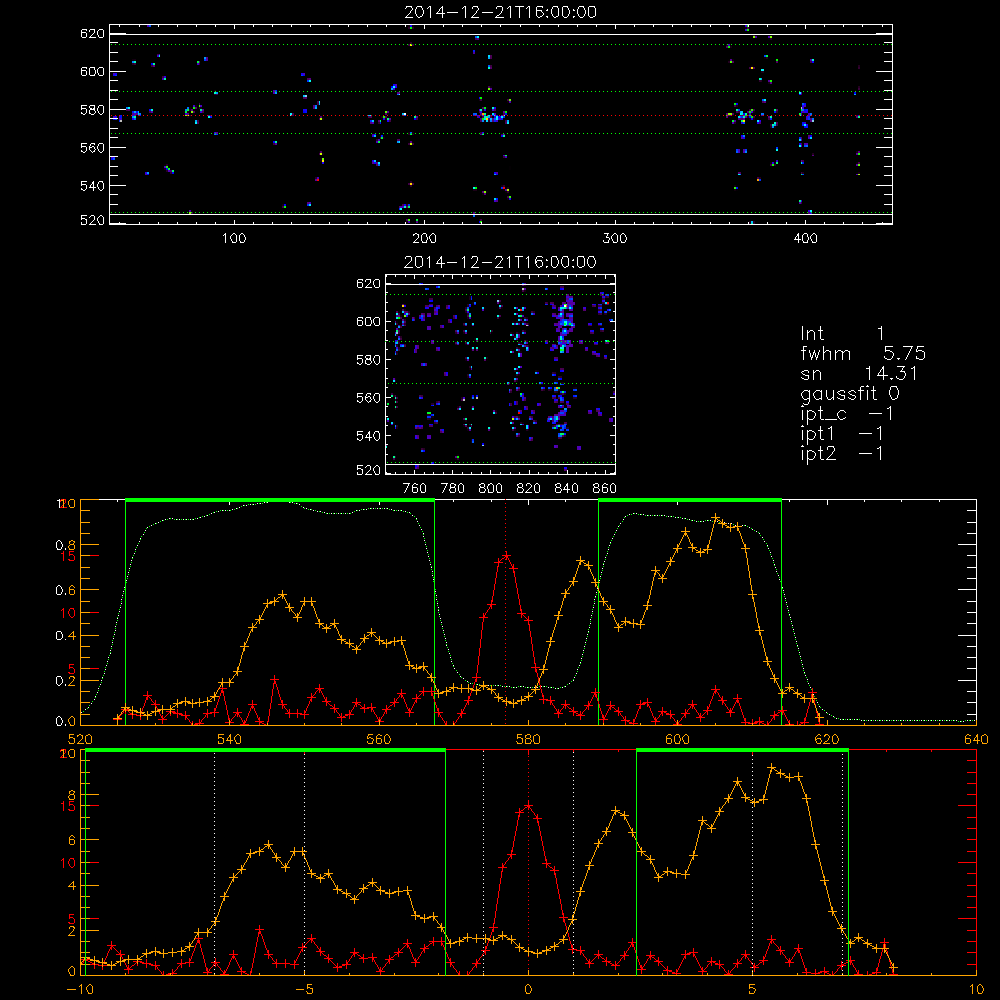The width and height of the screenshot is (1000, 1000).
Task: Click the left green bar atop profile plot
Action: (x=280, y=500)
